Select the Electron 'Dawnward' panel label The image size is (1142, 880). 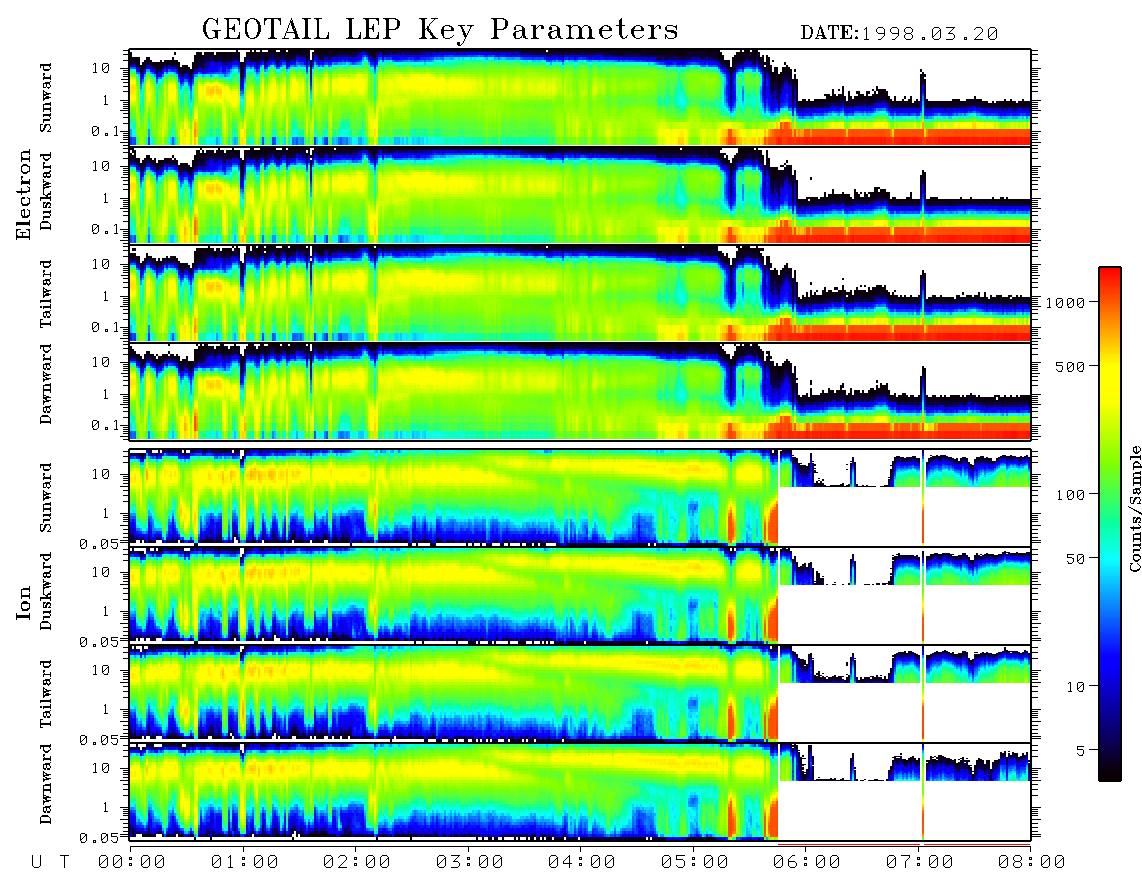click(46, 385)
